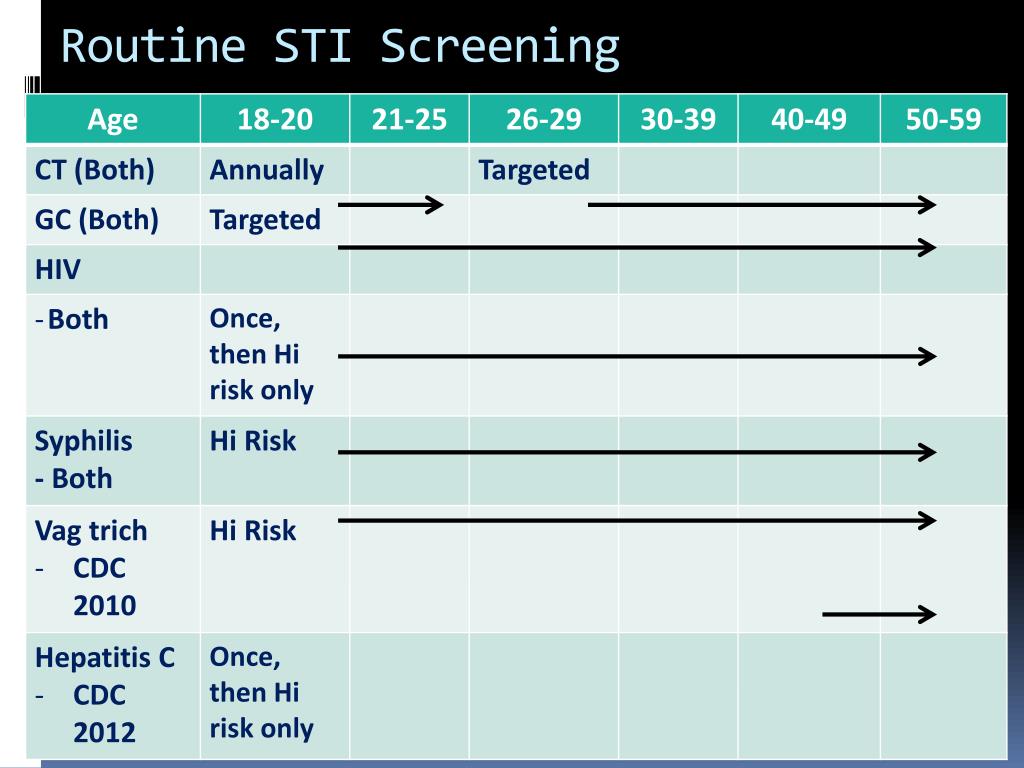Click Once, then Hi risk only in Hepatitis row
The height and width of the screenshot is (768, 1024).
click(x=261, y=693)
